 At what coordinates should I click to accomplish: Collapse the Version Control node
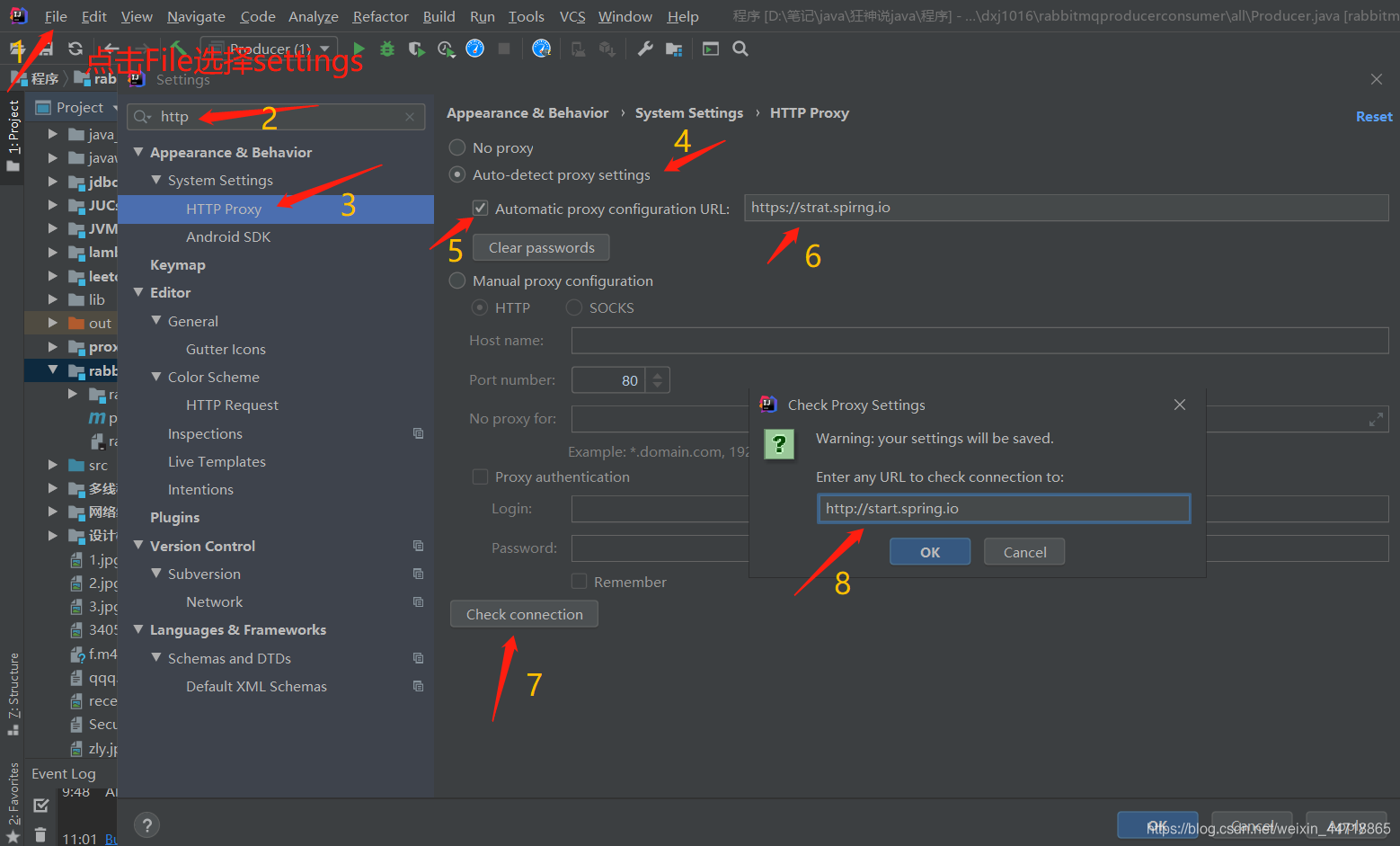coord(138,545)
